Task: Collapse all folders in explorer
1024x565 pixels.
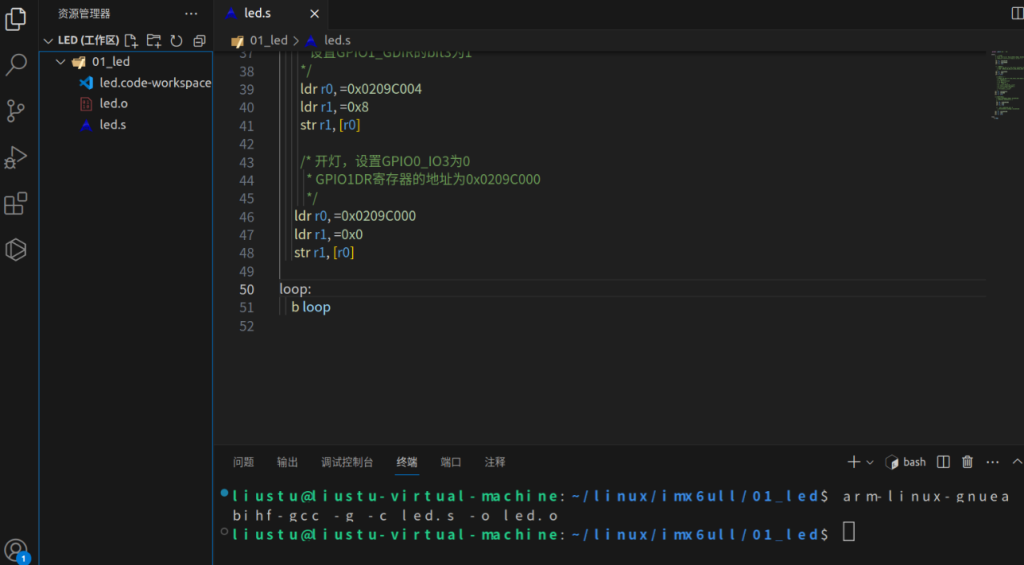Action: (199, 41)
